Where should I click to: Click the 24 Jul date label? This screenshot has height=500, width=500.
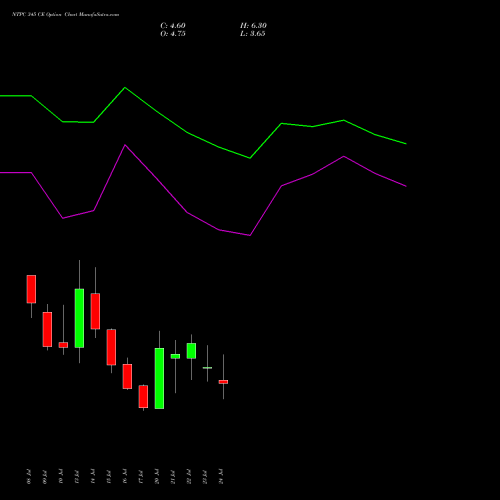point(221,477)
